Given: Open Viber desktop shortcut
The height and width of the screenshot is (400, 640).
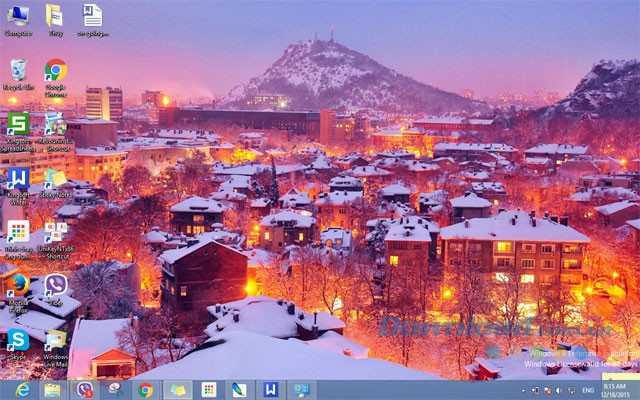Looking at the screenshot, I should point(56,290).
